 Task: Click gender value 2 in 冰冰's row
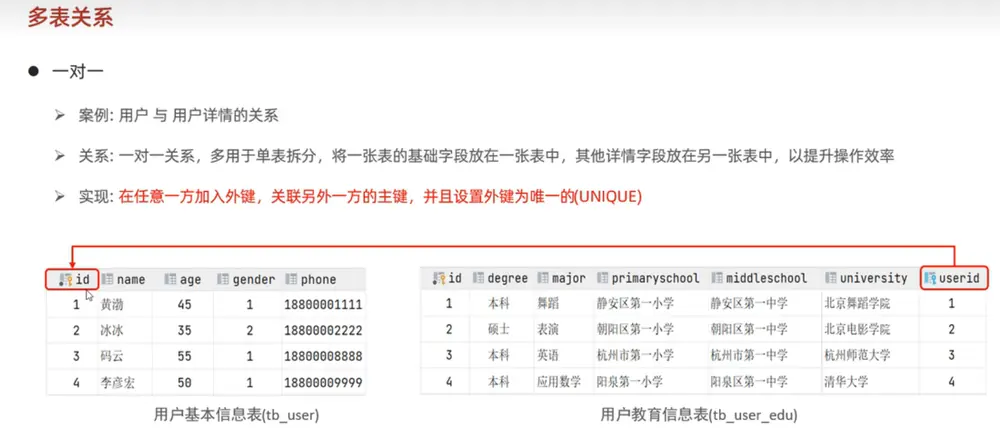click(249, 331)
